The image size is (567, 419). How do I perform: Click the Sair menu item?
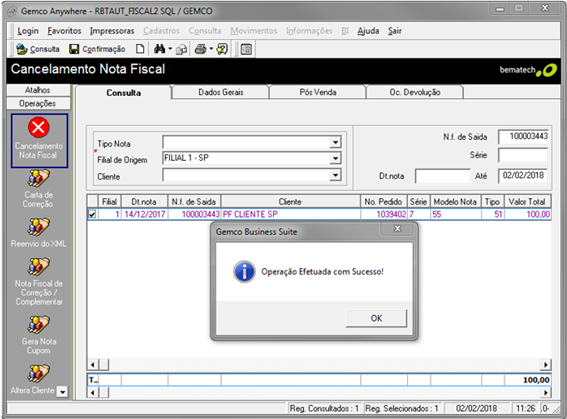(395, 31)
